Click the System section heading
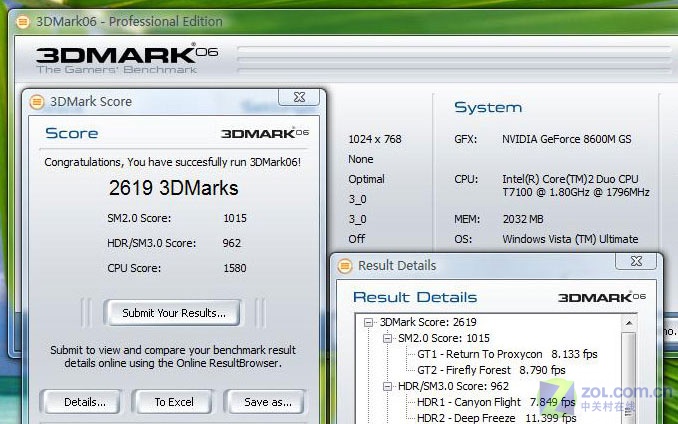 coord(488,108)
